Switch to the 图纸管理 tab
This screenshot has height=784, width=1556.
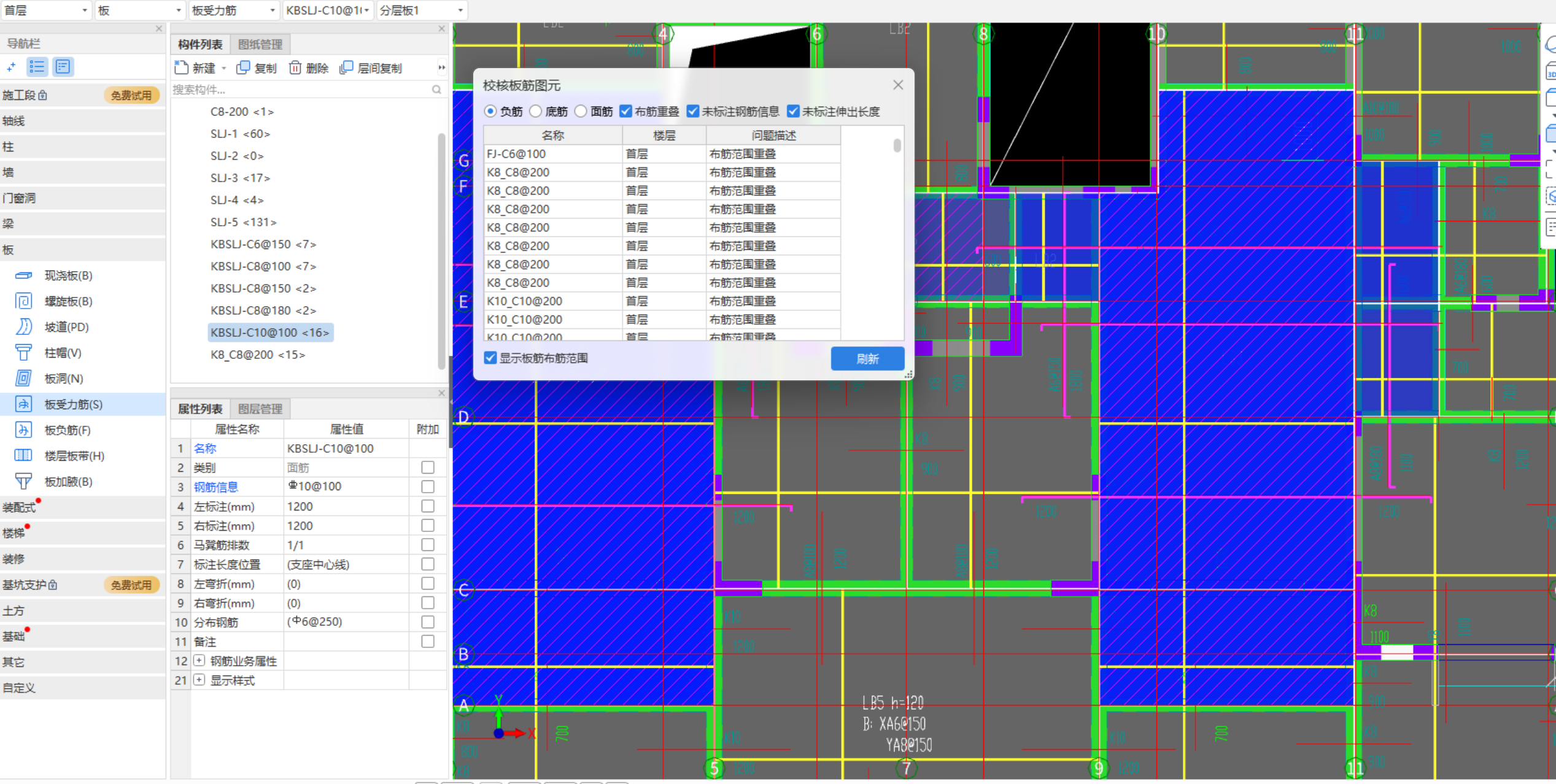pos(260,44)
